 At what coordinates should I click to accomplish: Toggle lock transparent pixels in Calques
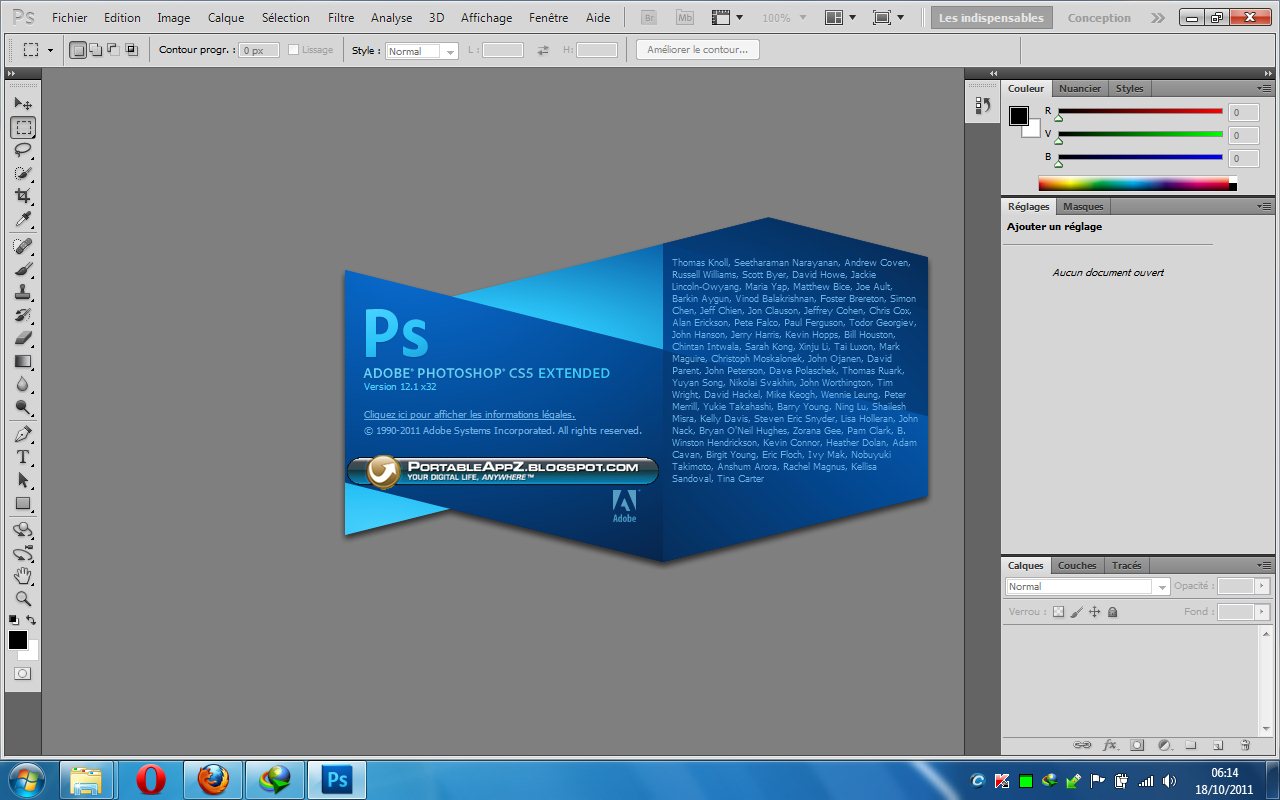click(x=1059, y=612)
